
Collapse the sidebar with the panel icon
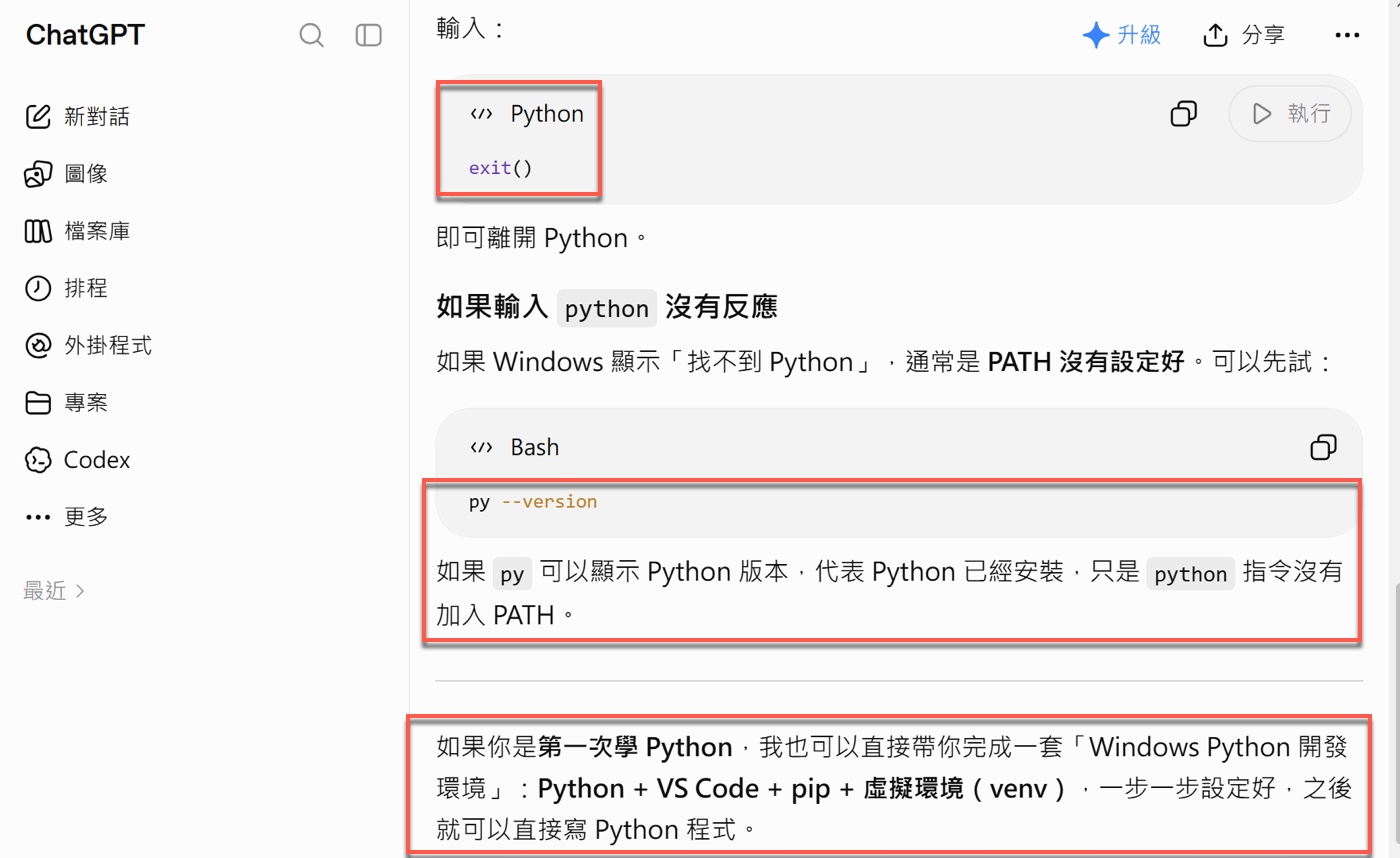point(369,36)
